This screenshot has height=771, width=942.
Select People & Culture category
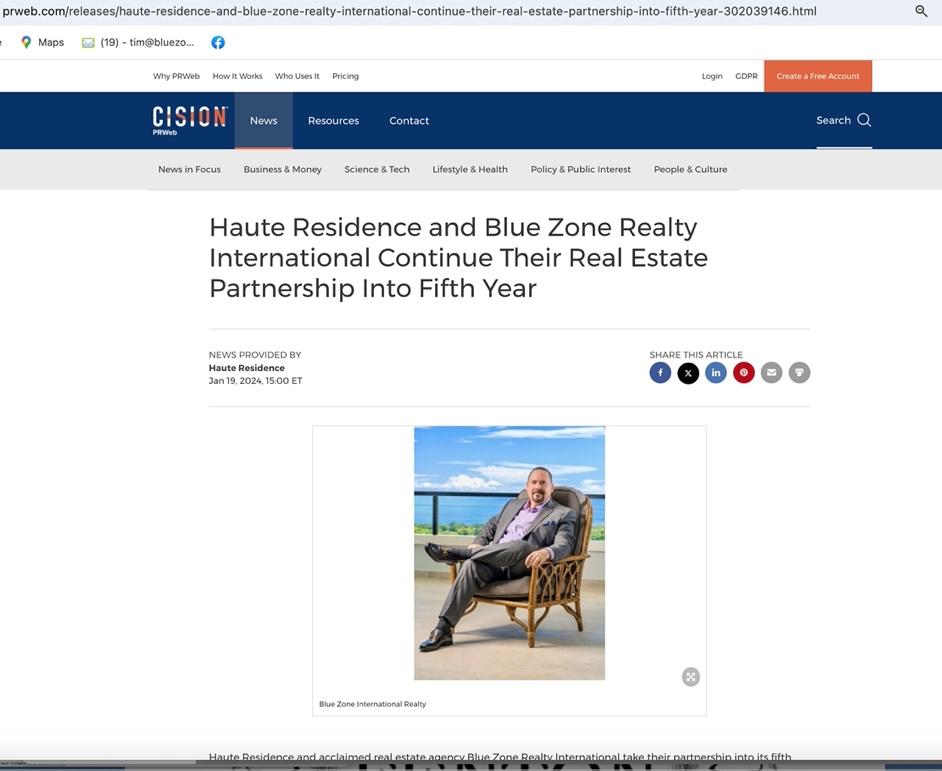(x=690, y=169)
